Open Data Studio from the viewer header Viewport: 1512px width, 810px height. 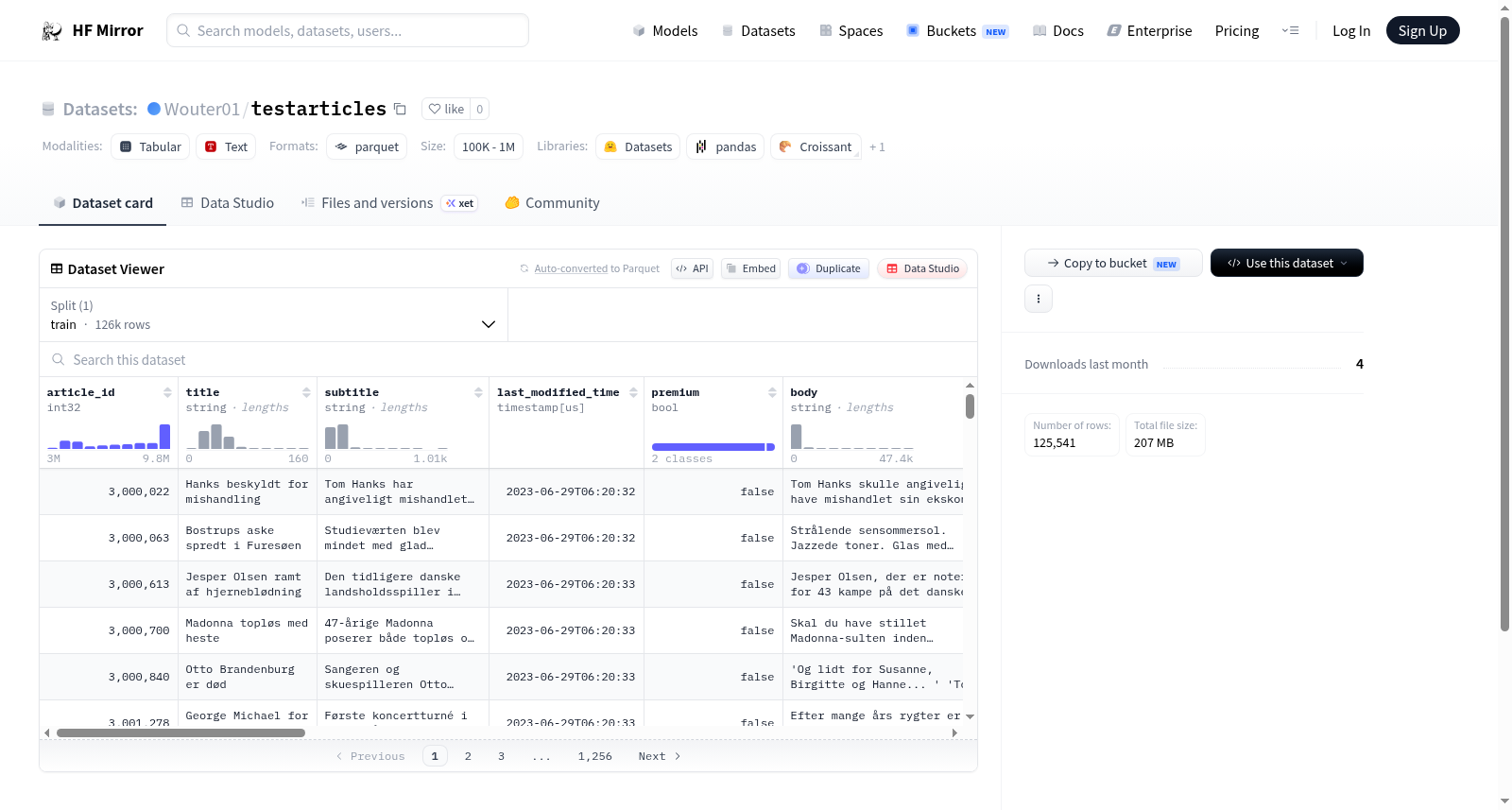point(922,268)
